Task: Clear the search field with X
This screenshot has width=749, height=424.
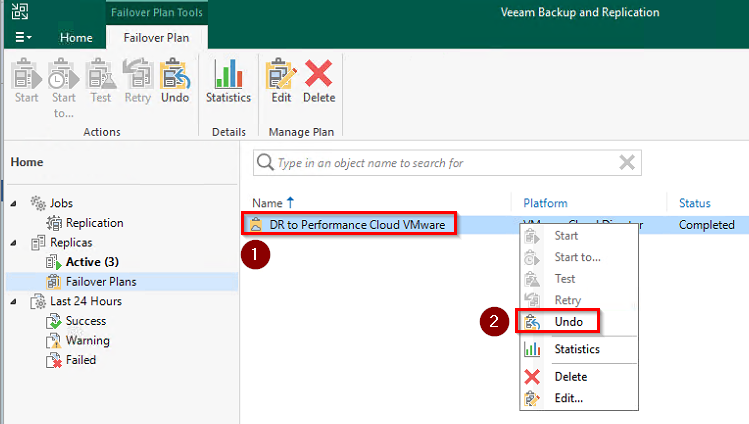Action: pos(627,163)
